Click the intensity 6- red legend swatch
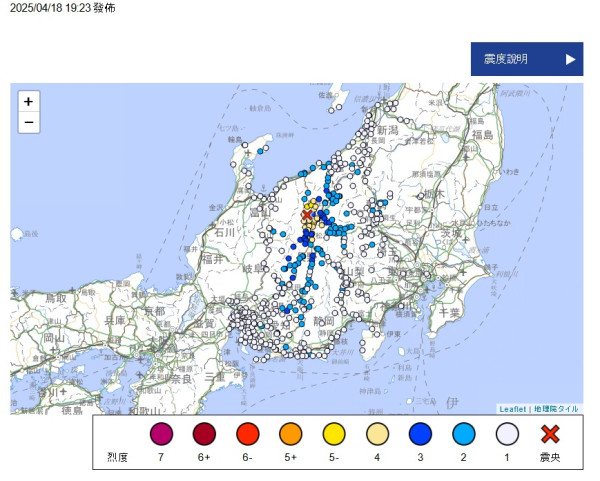Screen dimensions: 600x481 pyautogui.click(x=248, y=434)
